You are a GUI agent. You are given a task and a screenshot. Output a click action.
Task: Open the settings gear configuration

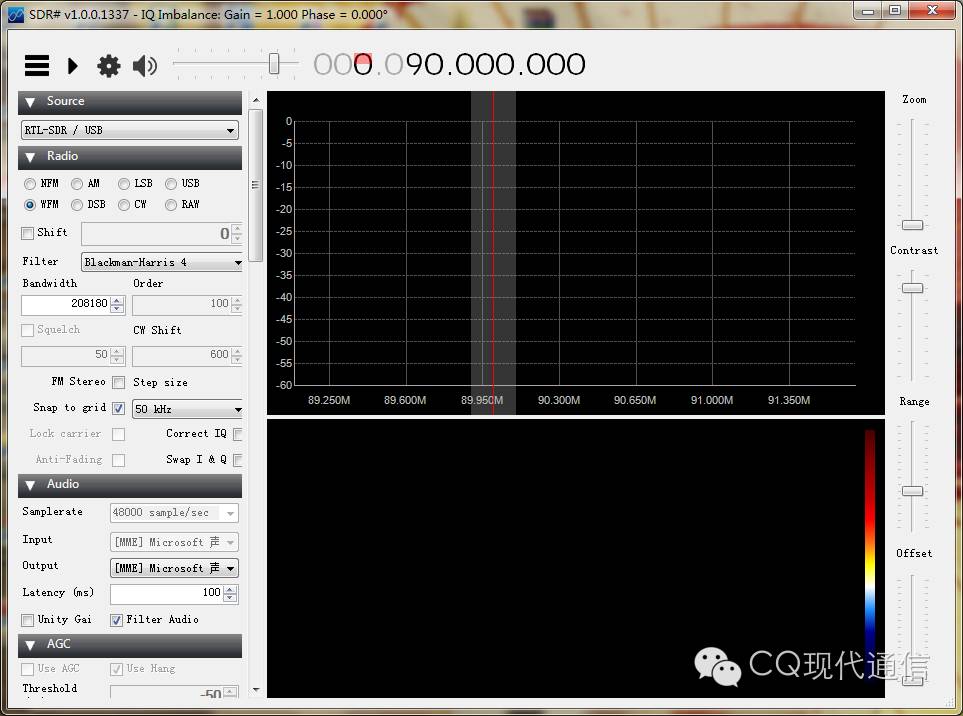108,66
